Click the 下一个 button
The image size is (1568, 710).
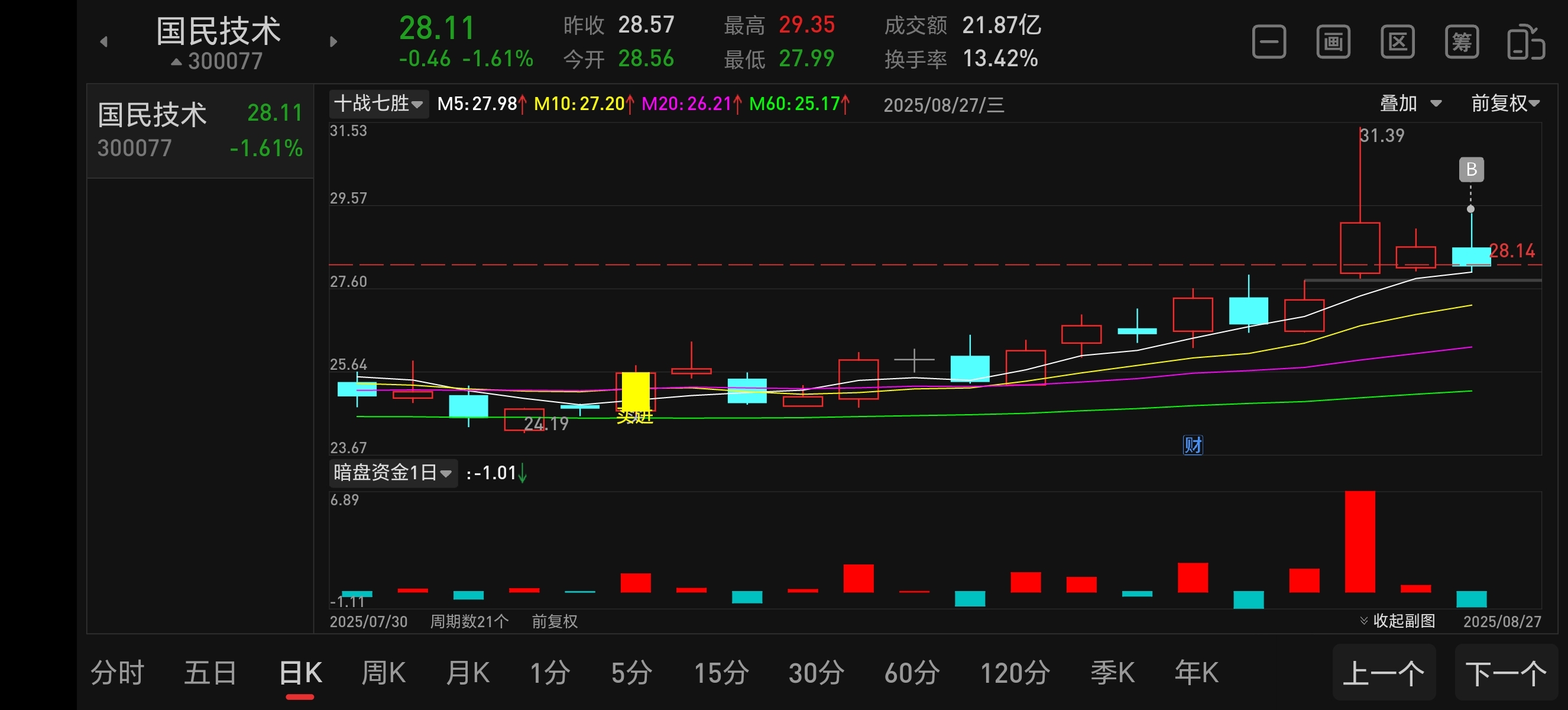click(x=1507, y=673)
